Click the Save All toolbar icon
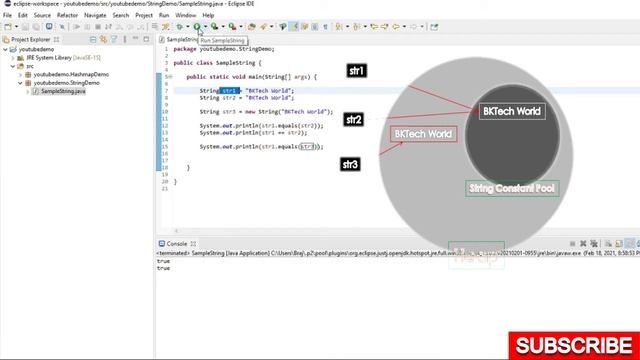 [x=36, y=27]
